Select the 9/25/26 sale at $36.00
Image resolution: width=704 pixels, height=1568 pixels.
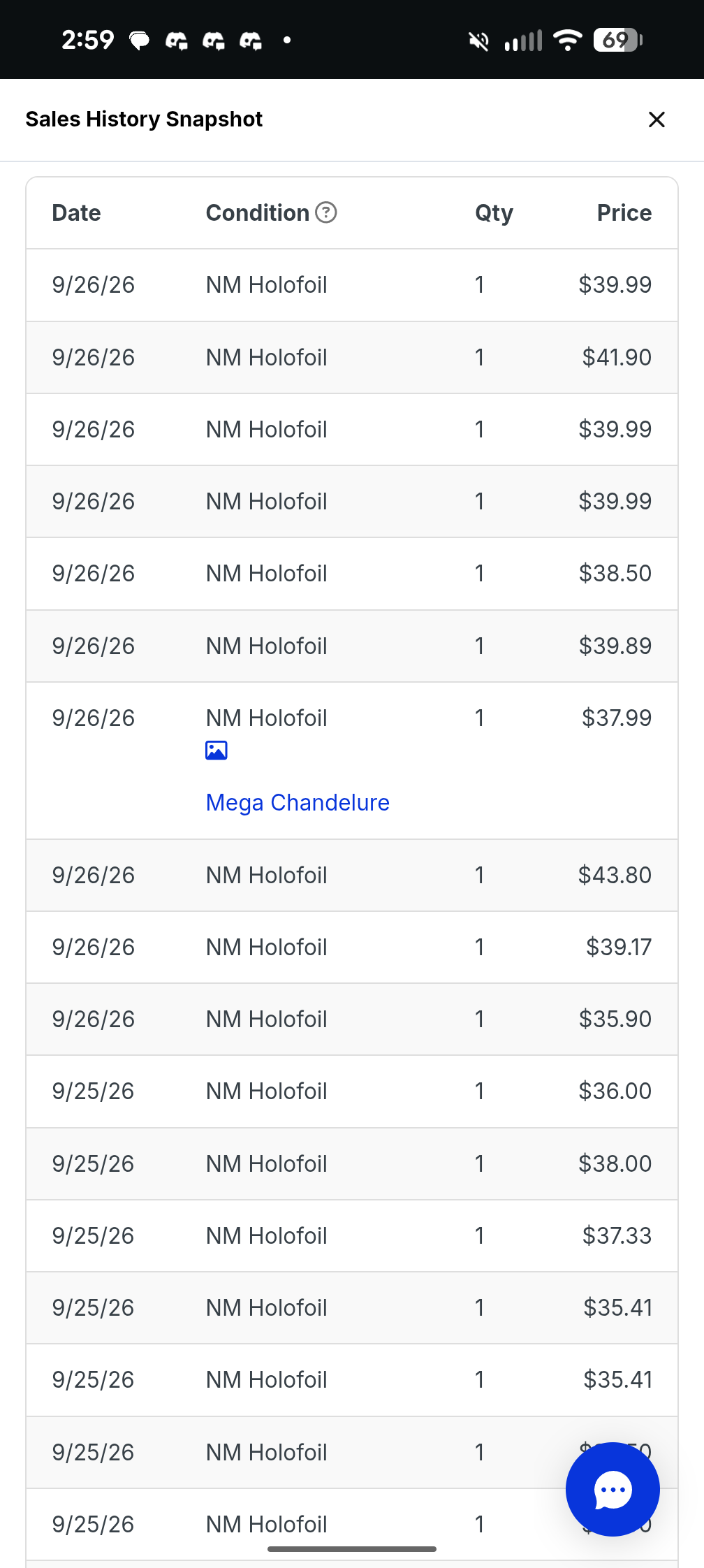[352, 1091]
